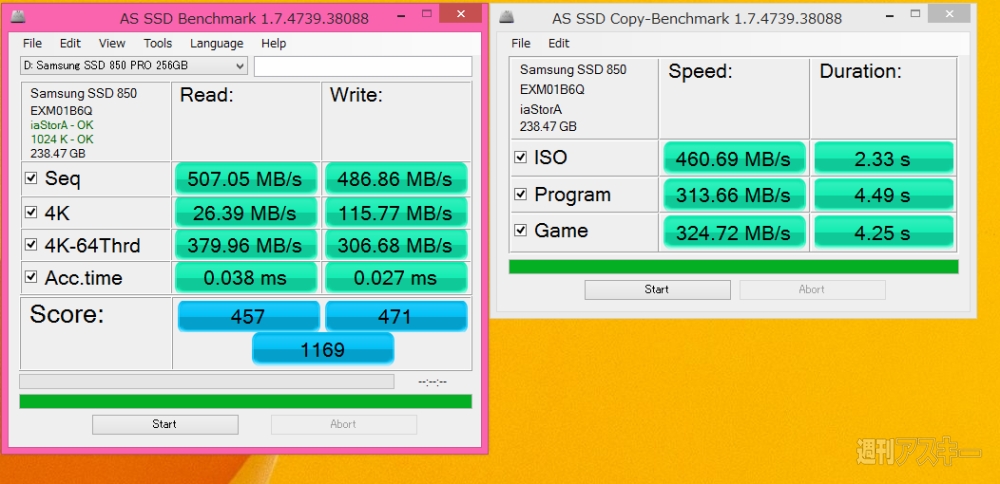The width and height of the screenshot is (1000, 484).
Task: Click Abort in AS SSD Benchmark window
Action: 343,424
